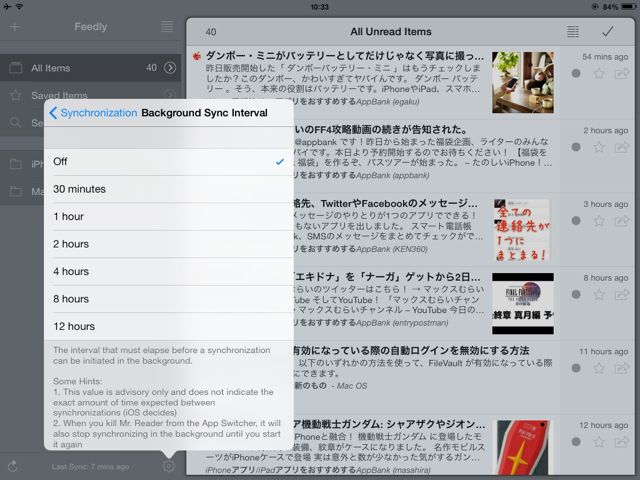The height and width of the screenshot is (480, 640).
Task: Tap the 40 unread count in the header
Action: 211,32
